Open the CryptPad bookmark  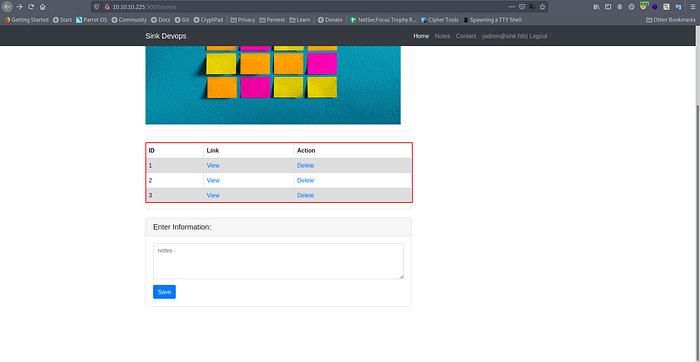click(x=208, y=20)
